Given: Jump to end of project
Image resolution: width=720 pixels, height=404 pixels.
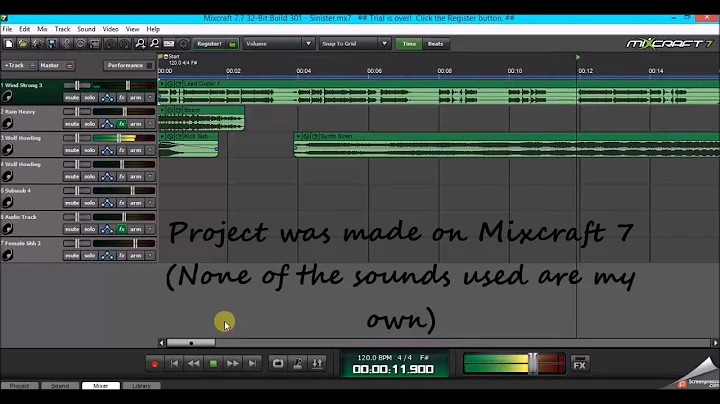Looking at the screenshot, I should (x=252, y=364).
